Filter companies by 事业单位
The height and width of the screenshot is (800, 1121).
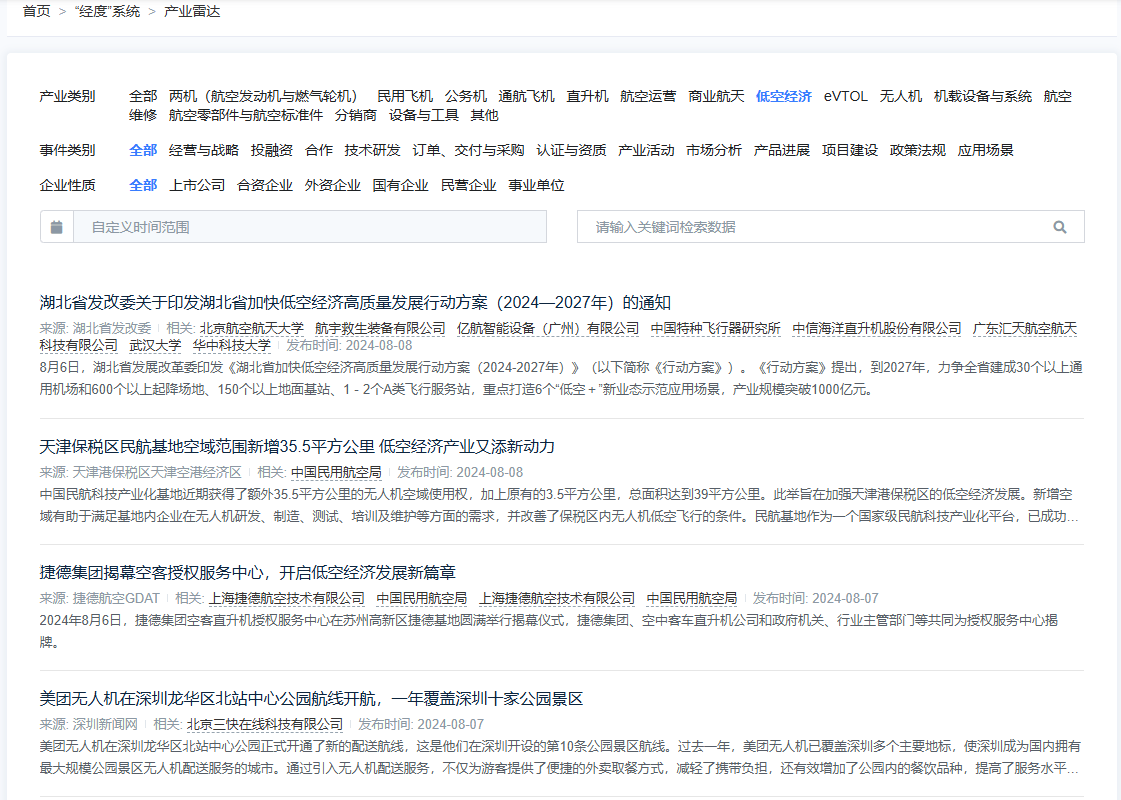pyautogui.click(x=536, y=185)
